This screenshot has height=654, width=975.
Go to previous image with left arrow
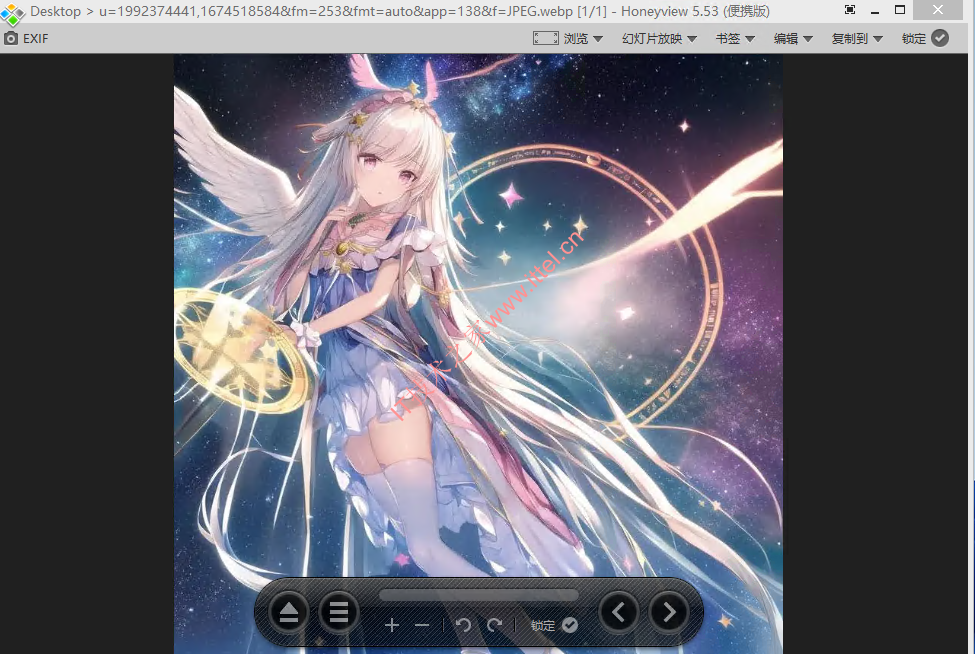(x=619, y=613)
